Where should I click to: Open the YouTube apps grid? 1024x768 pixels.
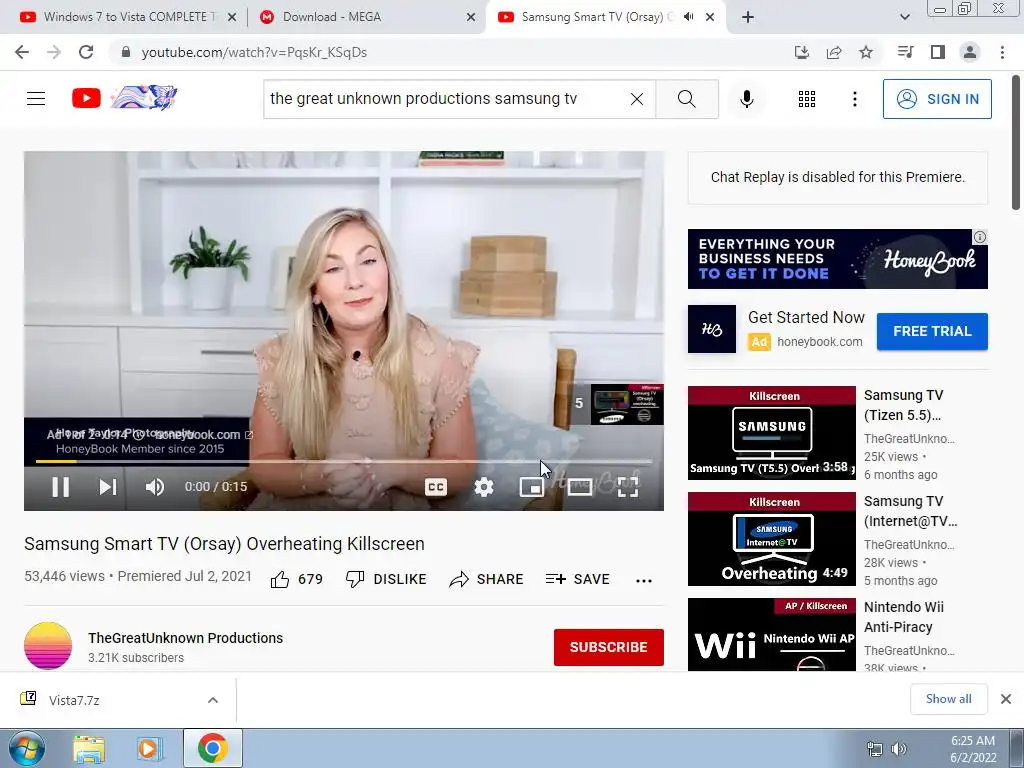807,99
